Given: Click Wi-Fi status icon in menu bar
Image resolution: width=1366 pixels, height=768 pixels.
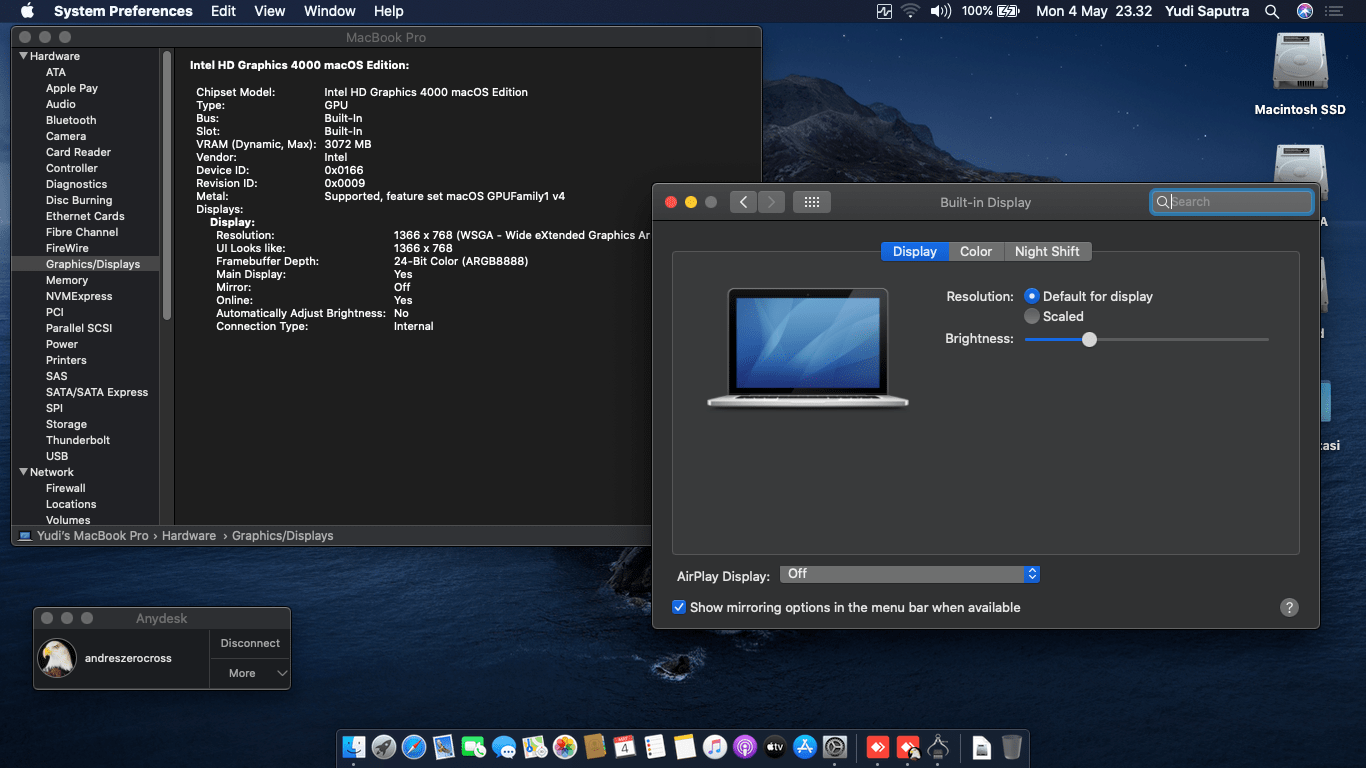Looking at the screenshot, I should [x=910, y=11].
